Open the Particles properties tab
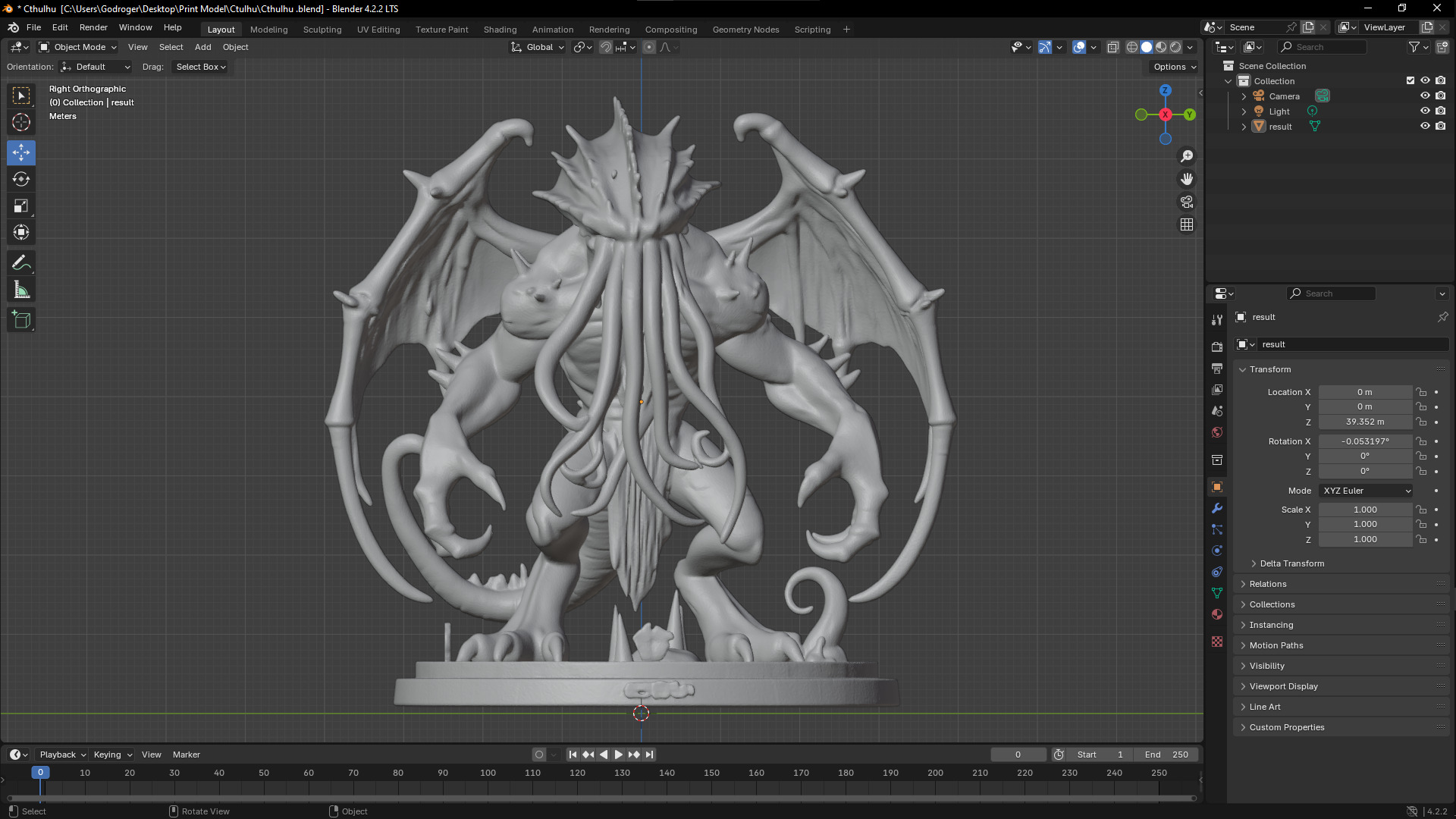The height and width of the screenshot is (819, 1456). [1217, 529]
